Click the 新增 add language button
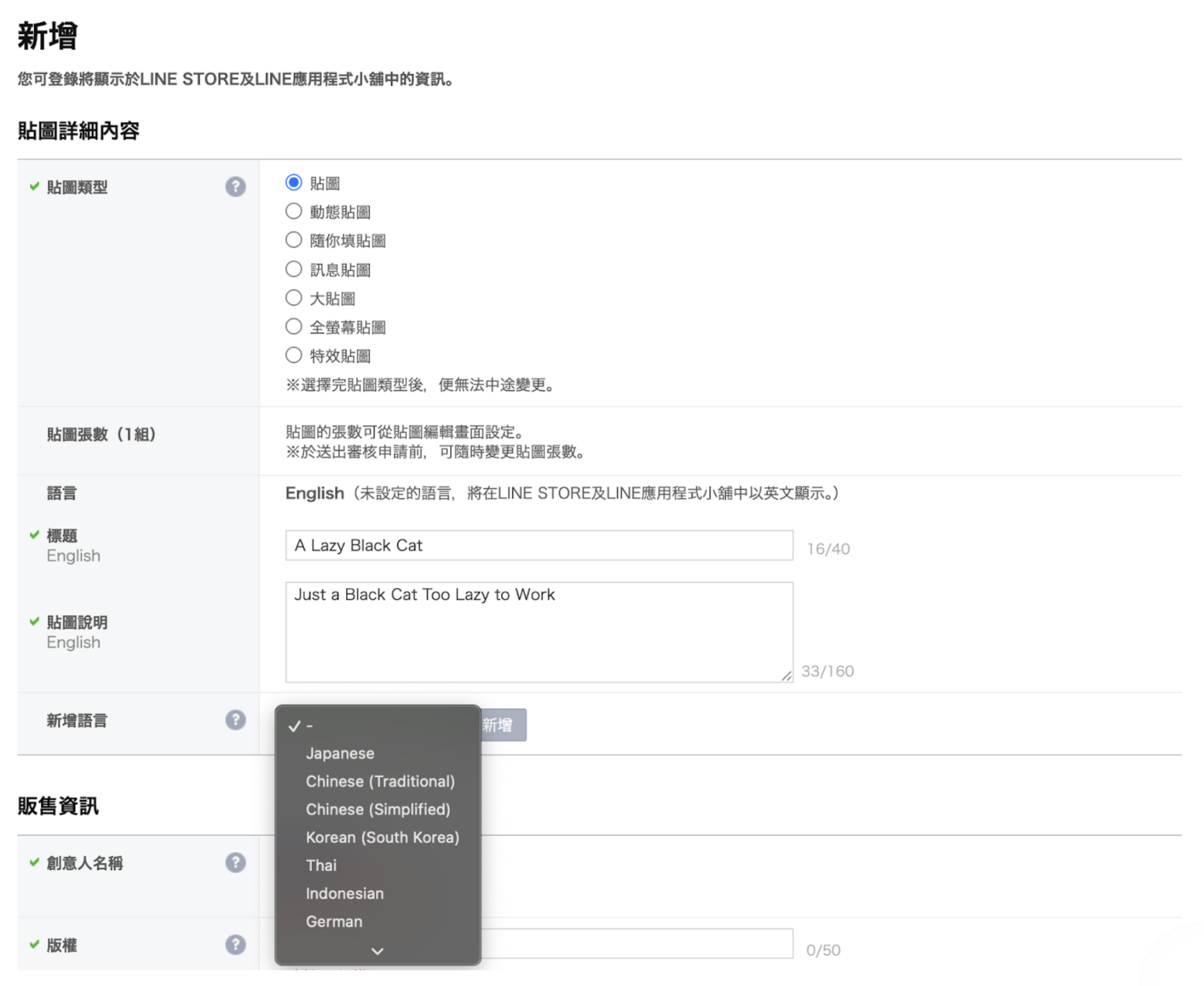The height and width of the screenshot is (986, 1204). point(503,725)
